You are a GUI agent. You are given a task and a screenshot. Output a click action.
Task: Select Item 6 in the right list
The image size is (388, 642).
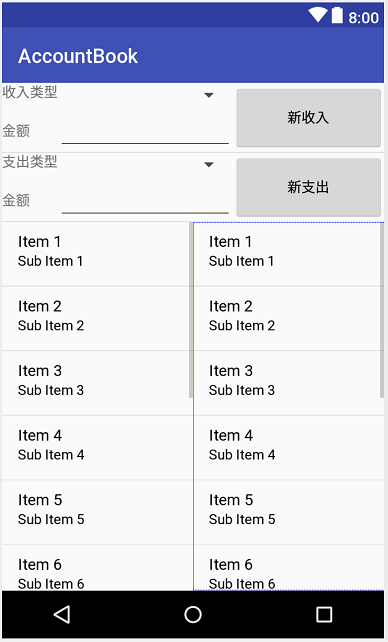click(x=289, y=568)
